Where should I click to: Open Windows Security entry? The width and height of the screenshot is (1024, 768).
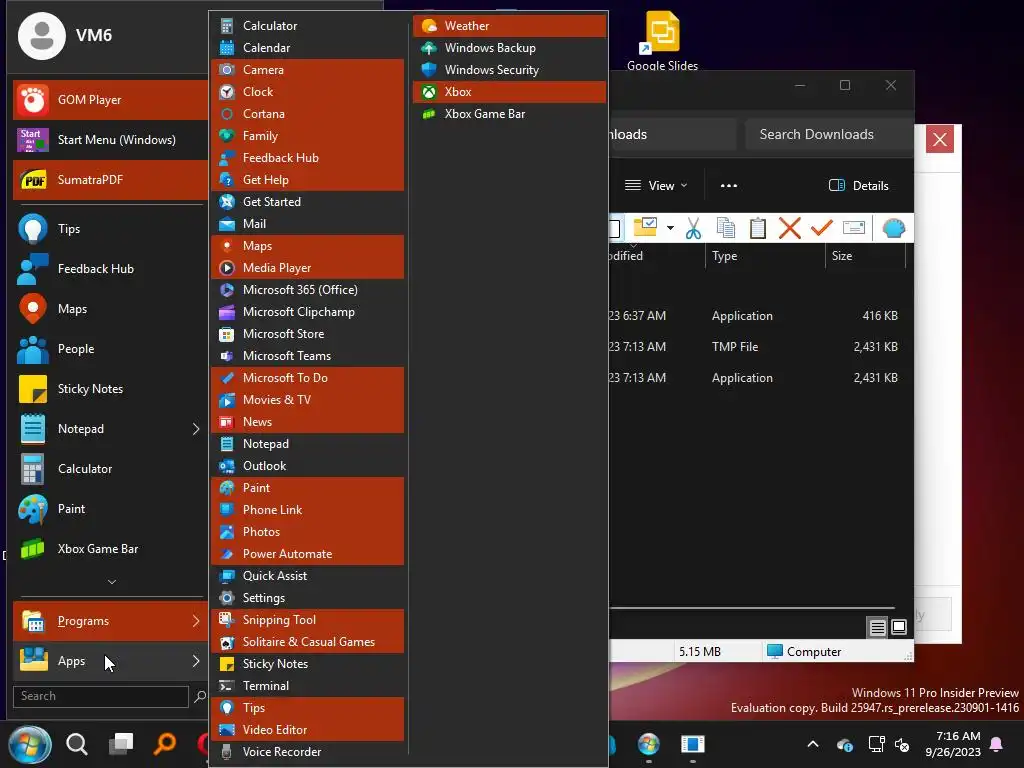click(x=509, y=70)
